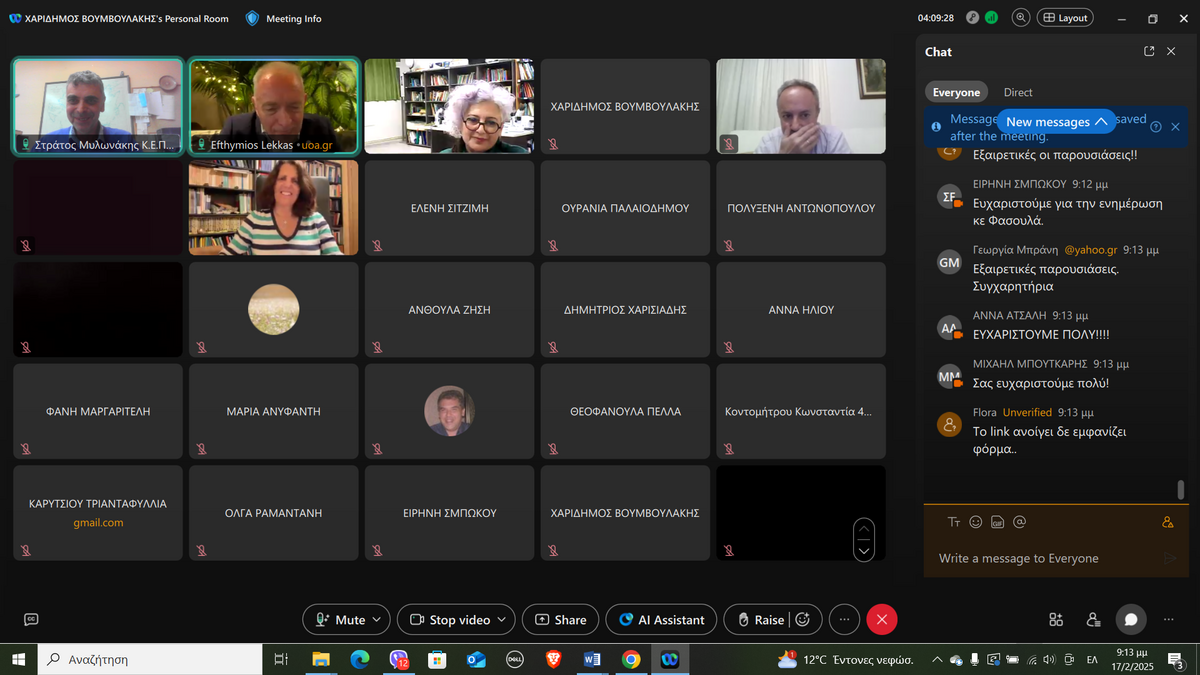
Task: Open the emoji picker in chat
Action: click(x=976, y=522)
